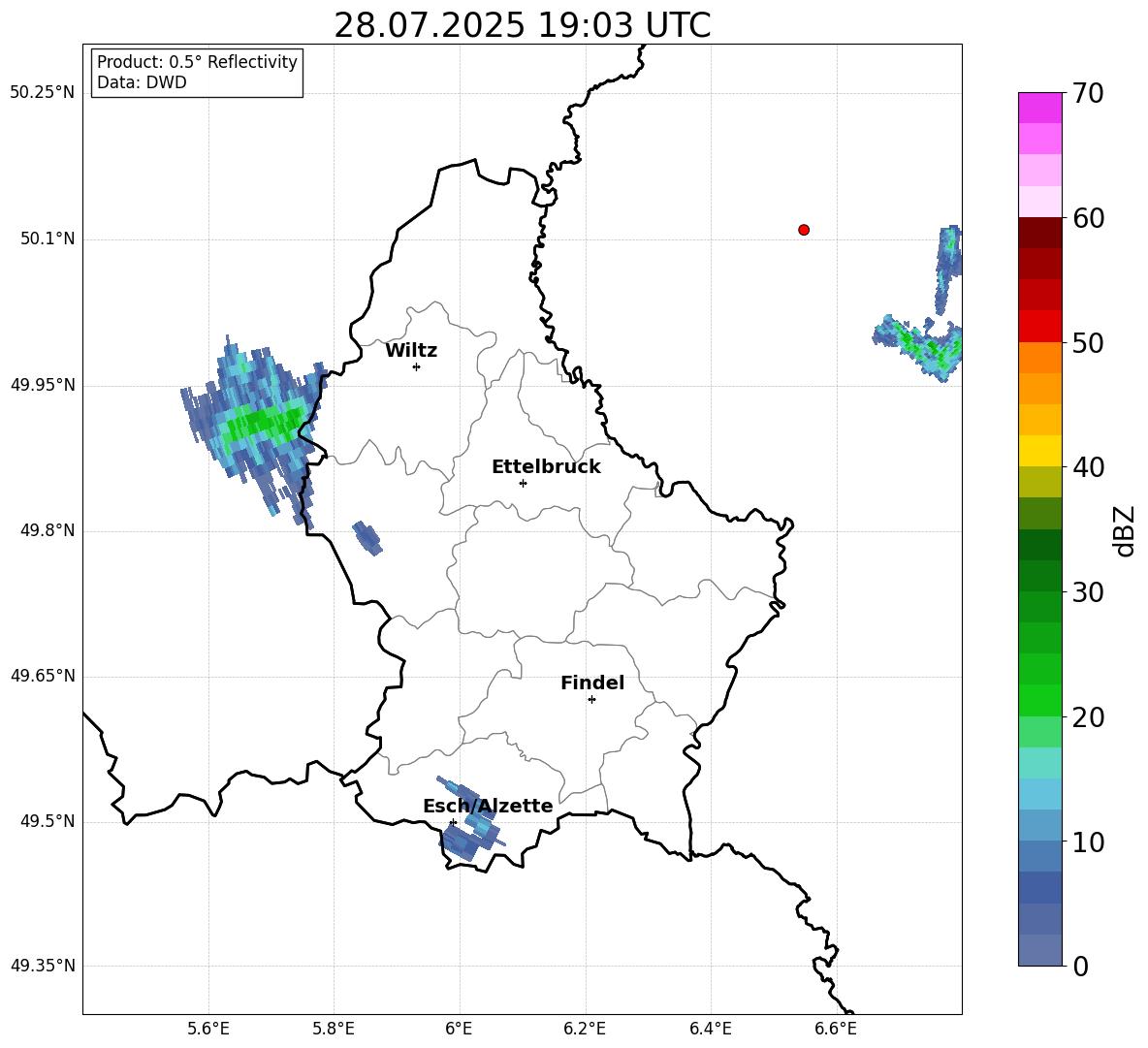Click the 20 dBZ colorbar label
Screen dimensions: 1148x1048
(x=1088, y=717)
